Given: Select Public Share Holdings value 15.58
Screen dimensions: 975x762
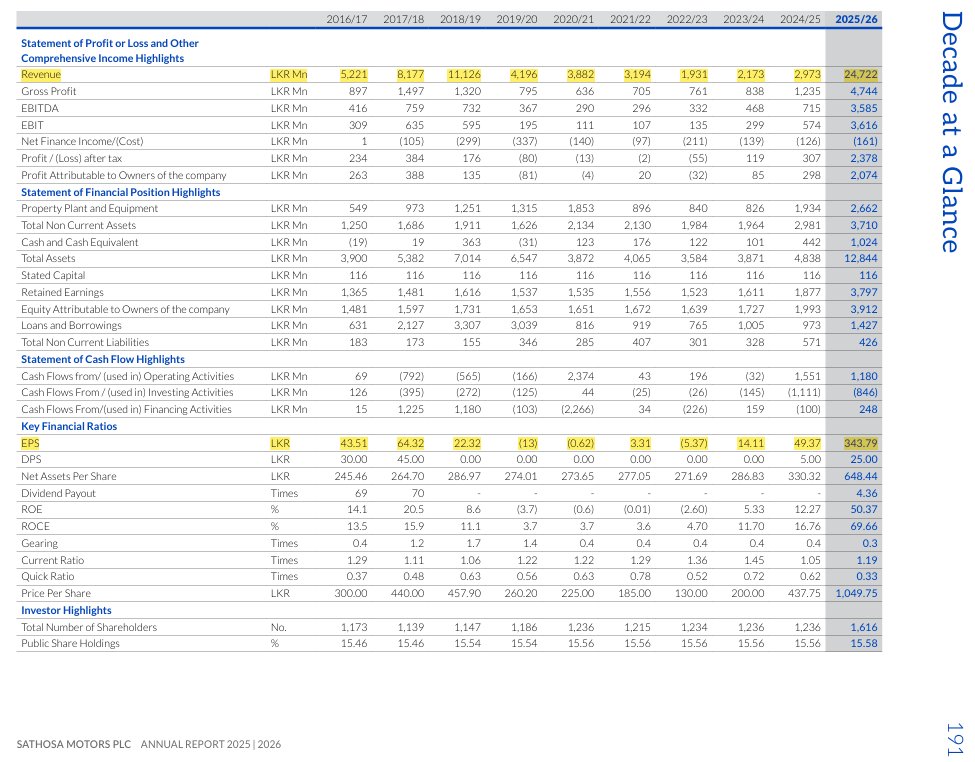Looking at the screenshot, I should pyautogui.click(x=864, y=644).
